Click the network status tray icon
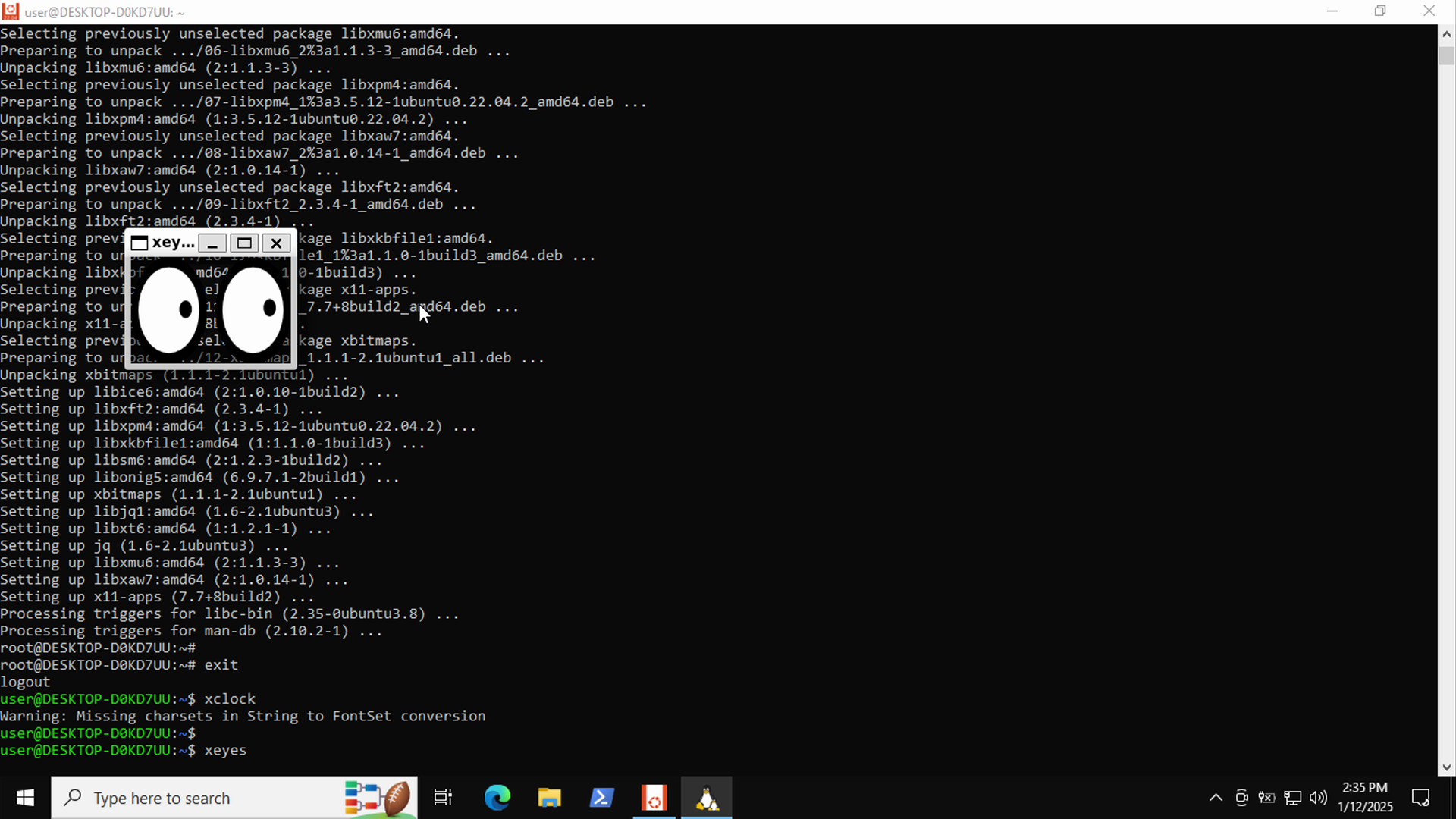Screen dimensions: 1456x819 tap(1293, 798)
